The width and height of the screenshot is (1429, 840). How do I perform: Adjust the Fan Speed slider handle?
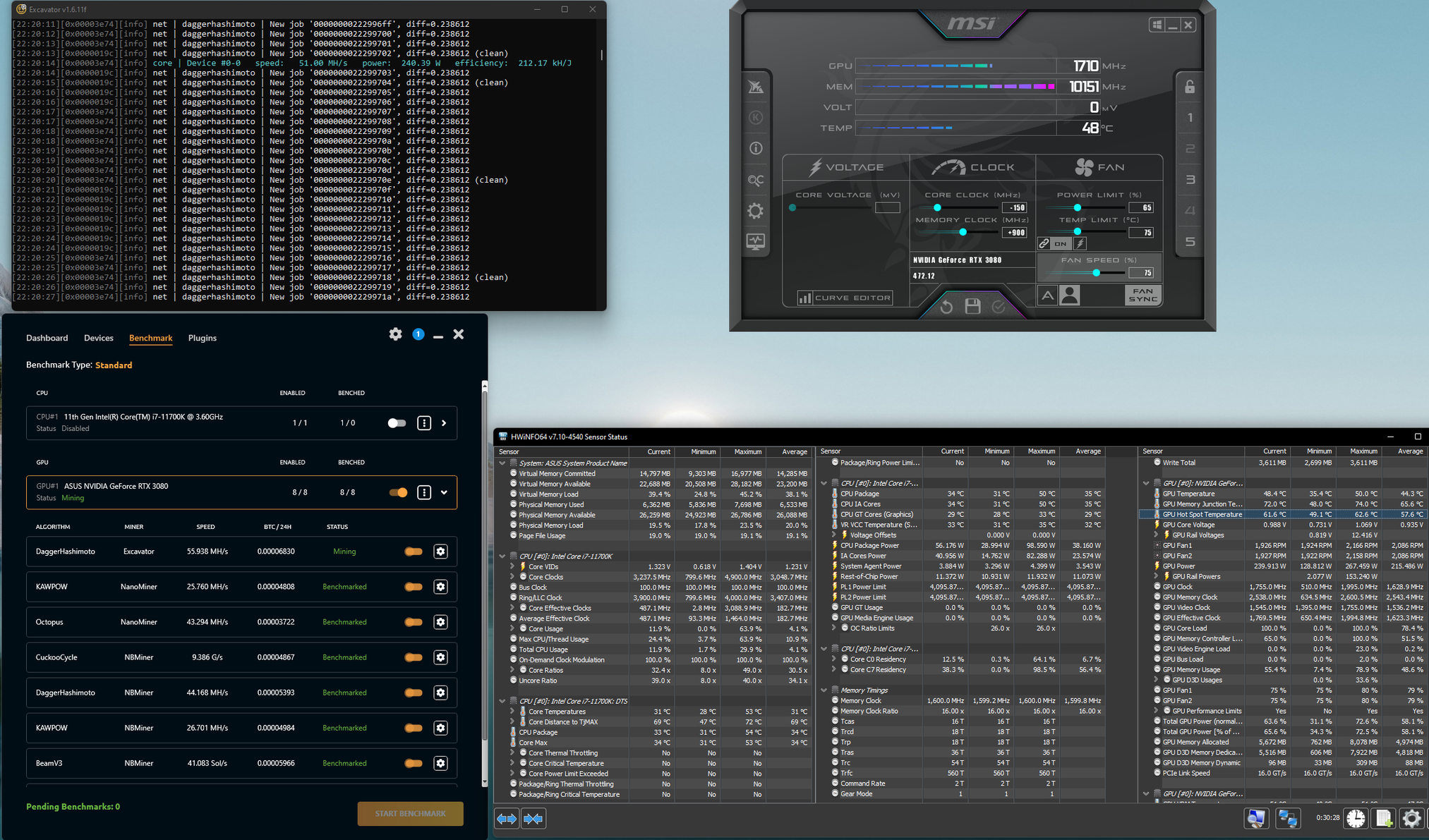1096,273
